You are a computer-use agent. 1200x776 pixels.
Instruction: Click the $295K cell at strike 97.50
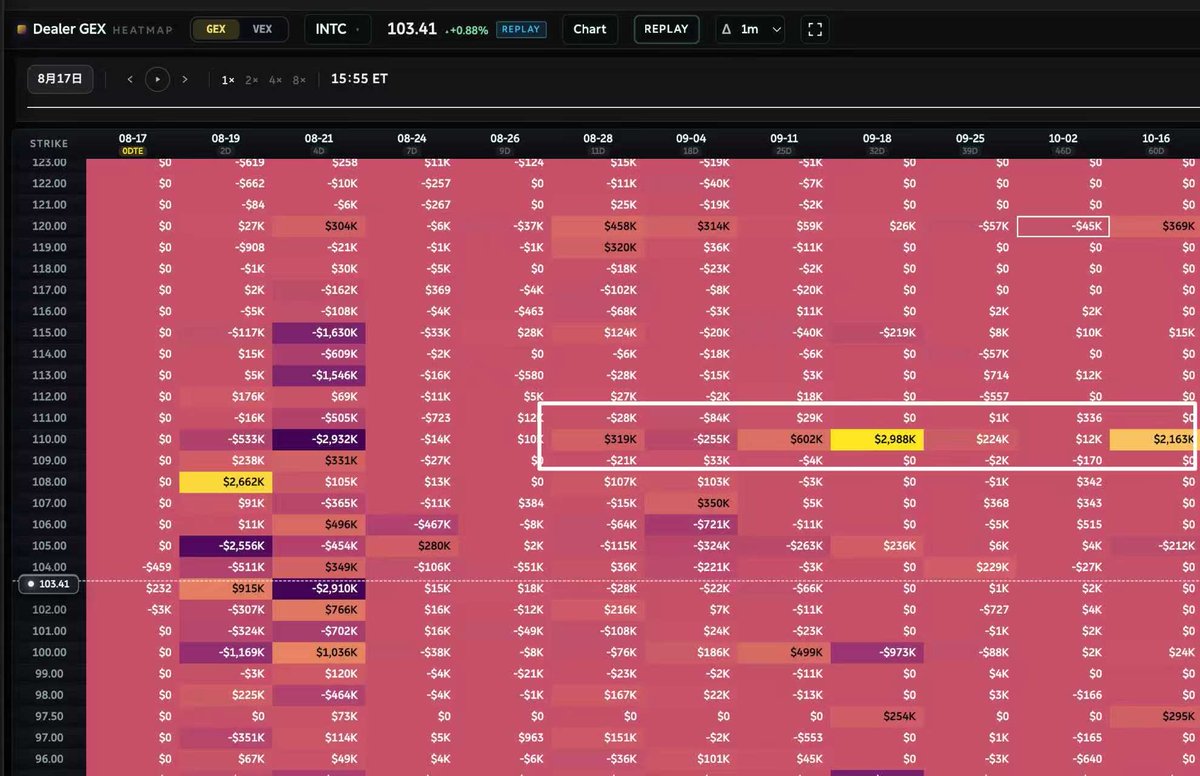pos(1155,716)
